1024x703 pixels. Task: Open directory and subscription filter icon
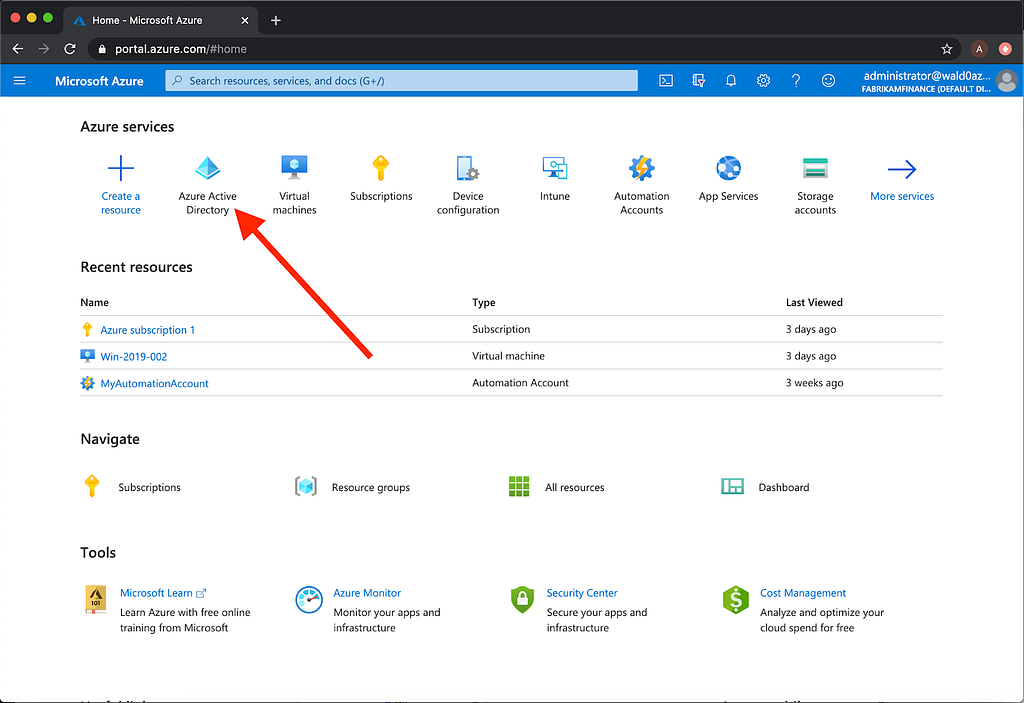698,81
